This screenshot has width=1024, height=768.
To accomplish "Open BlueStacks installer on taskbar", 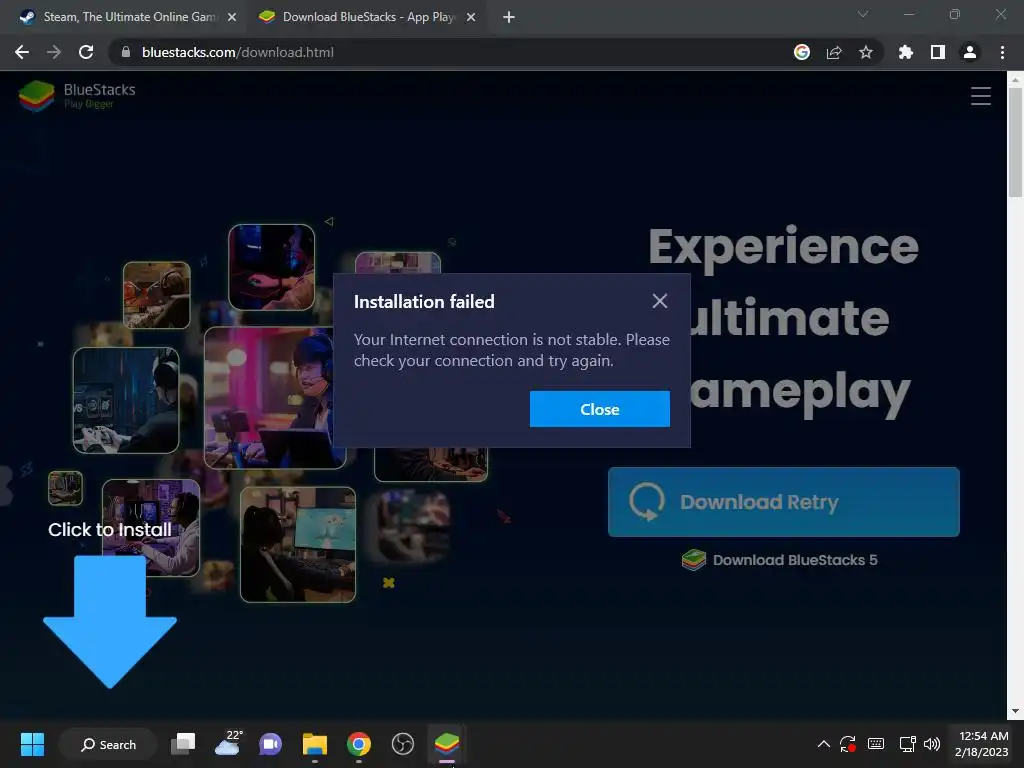I will 447,744.
